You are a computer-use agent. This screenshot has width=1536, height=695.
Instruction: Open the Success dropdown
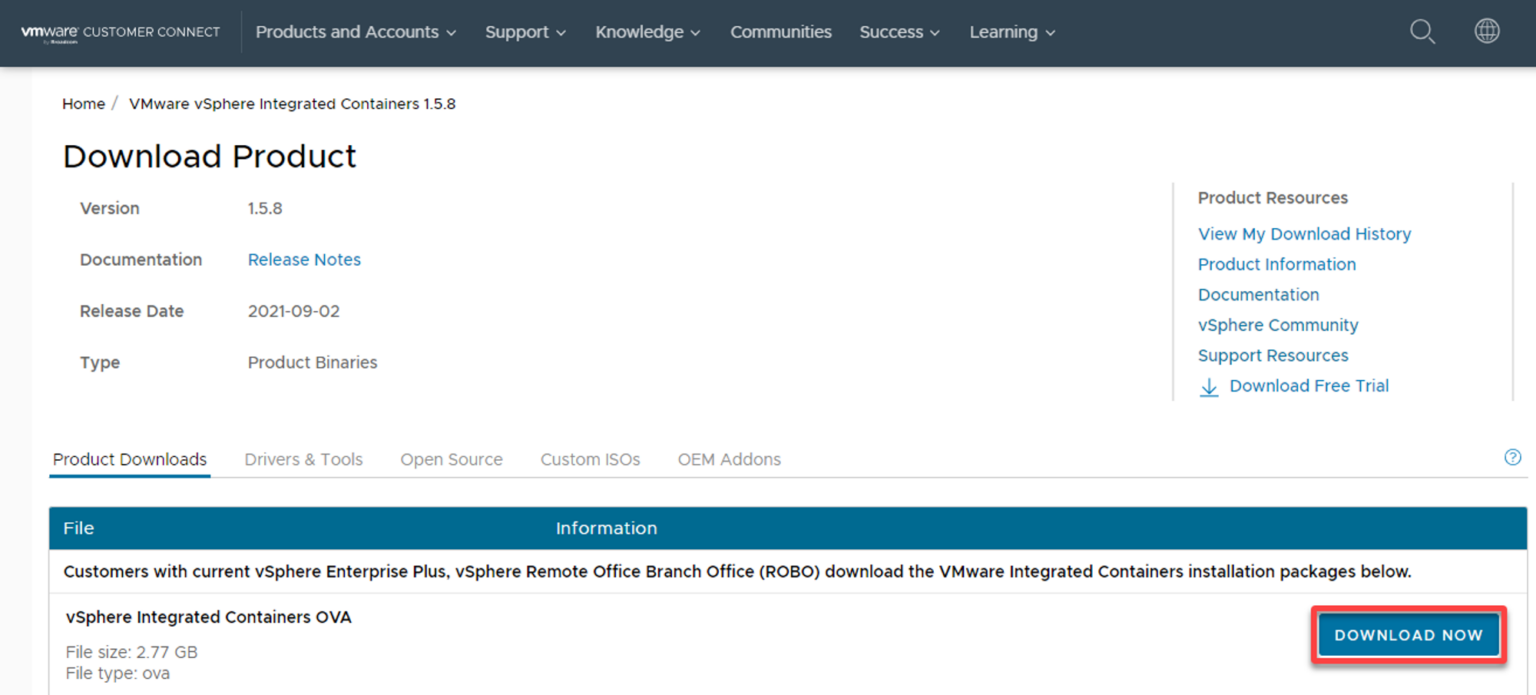pyautogui.click(x=898, y=31)
